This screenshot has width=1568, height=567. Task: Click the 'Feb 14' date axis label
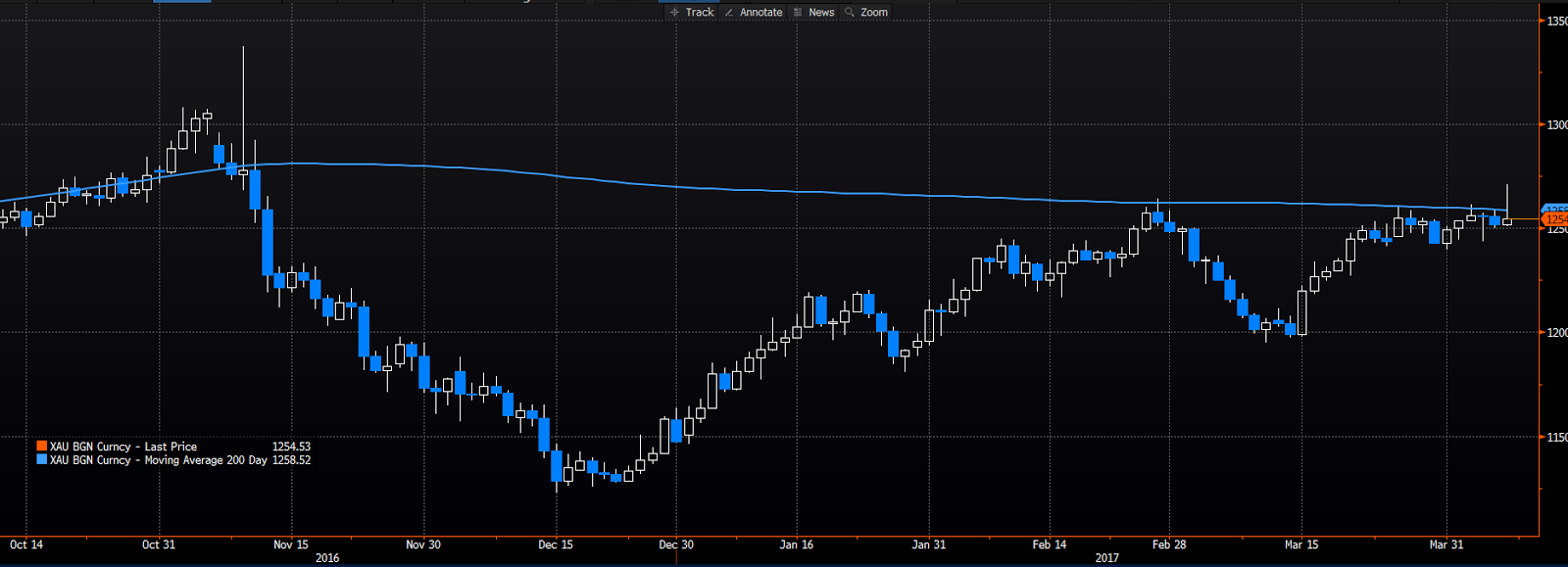point(1050,544)
